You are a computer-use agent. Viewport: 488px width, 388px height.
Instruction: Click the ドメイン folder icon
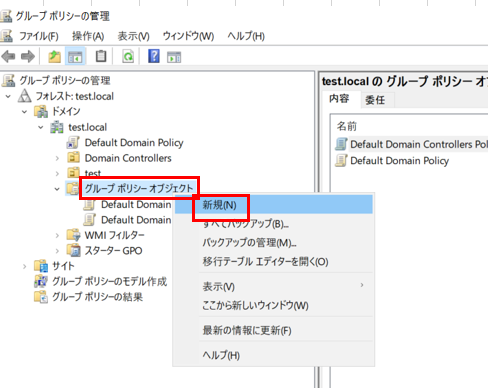click(x=41, y=112)
